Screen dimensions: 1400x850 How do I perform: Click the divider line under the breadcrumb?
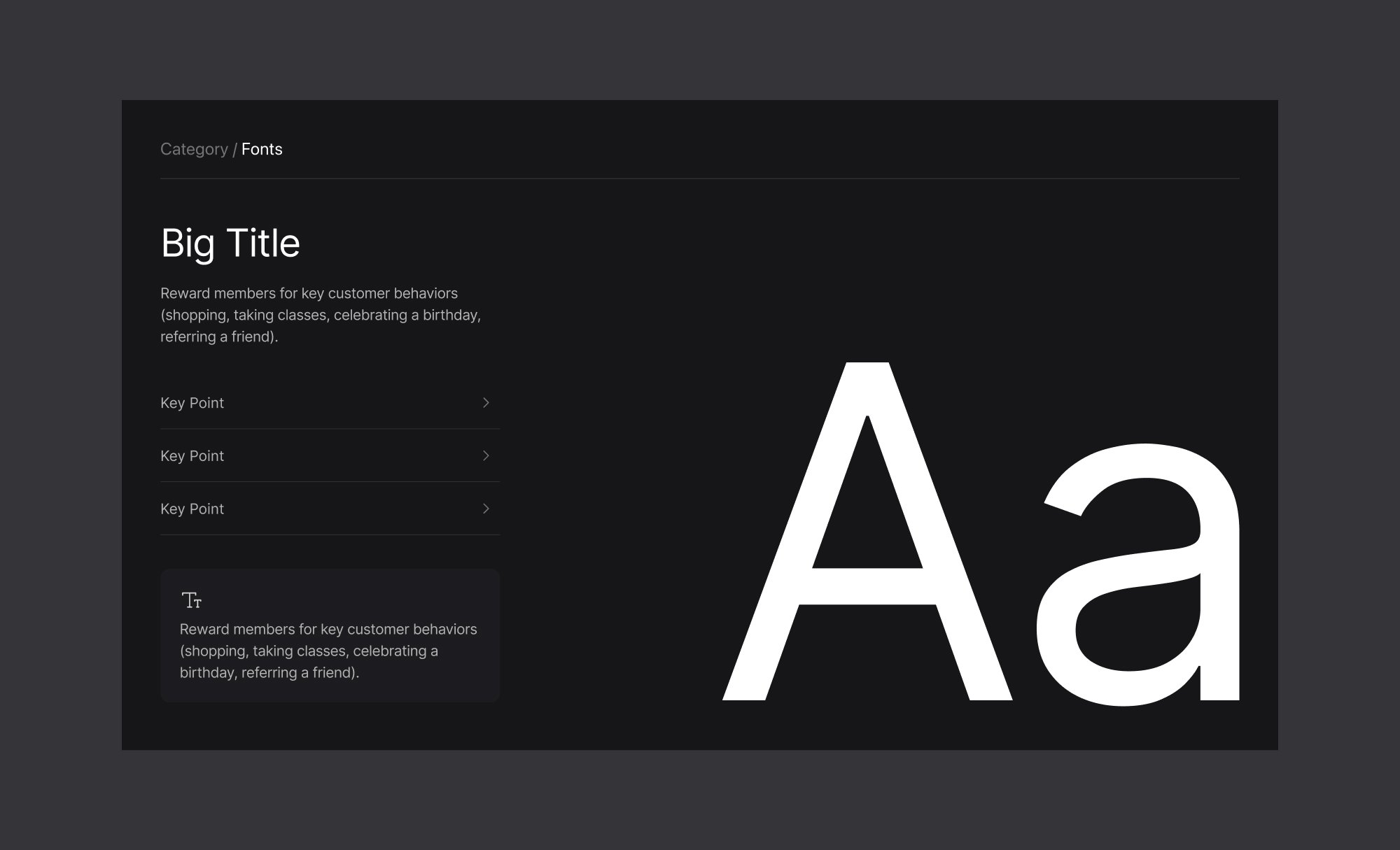(x=700, y=179)
